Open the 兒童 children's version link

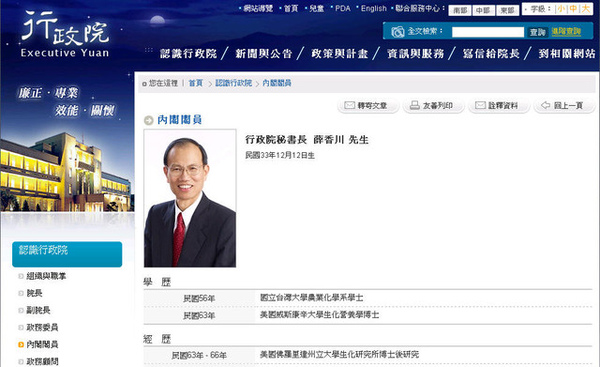click(316, 8)
